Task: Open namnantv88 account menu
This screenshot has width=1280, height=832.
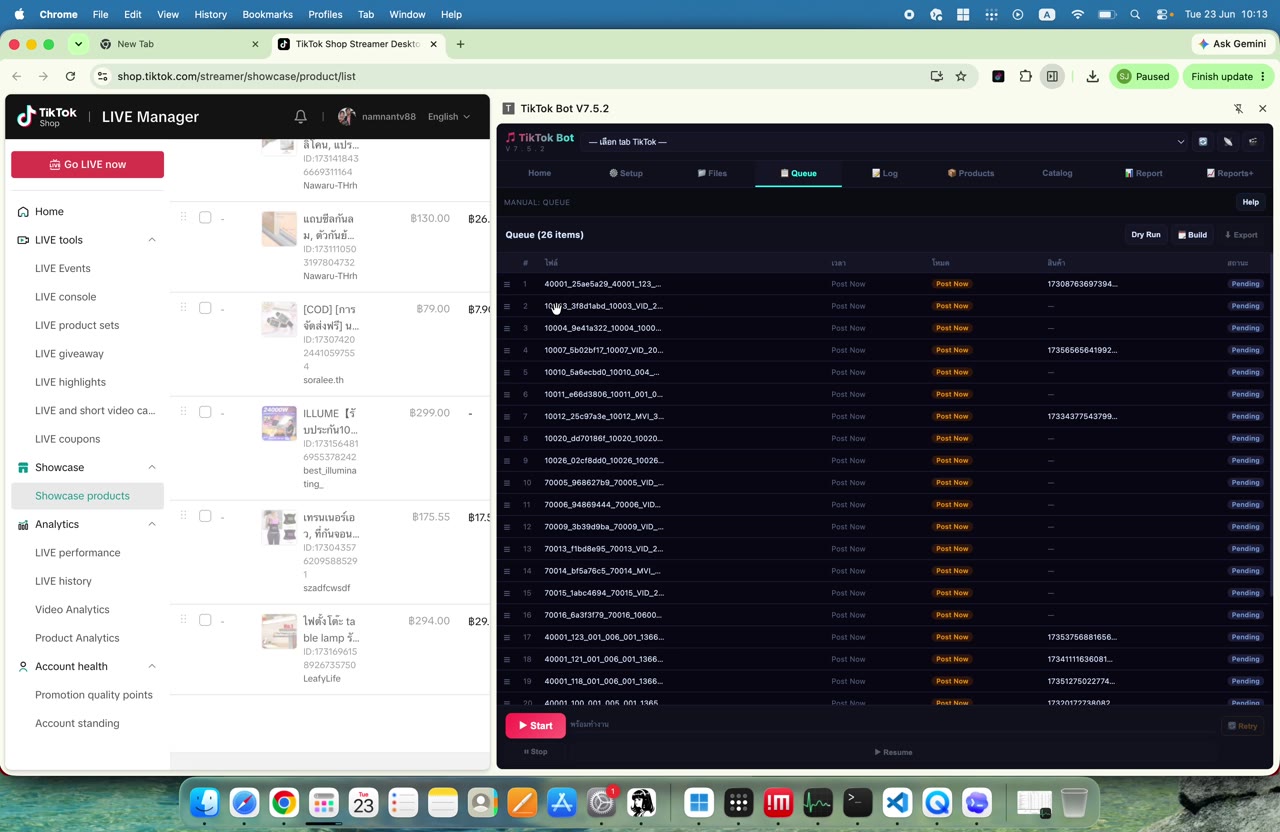Action: coord(377,117)
